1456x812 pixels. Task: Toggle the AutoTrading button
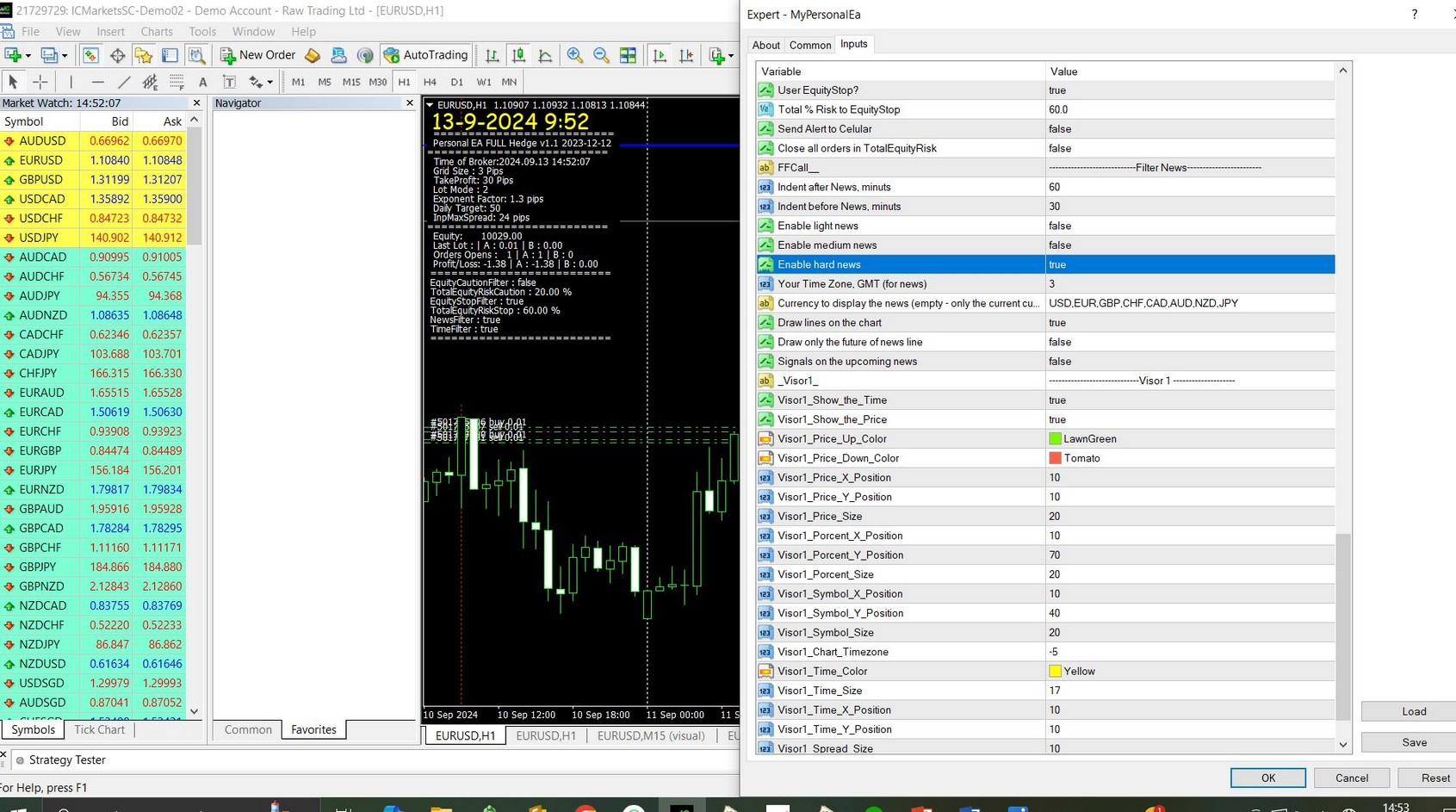[426, 55]
